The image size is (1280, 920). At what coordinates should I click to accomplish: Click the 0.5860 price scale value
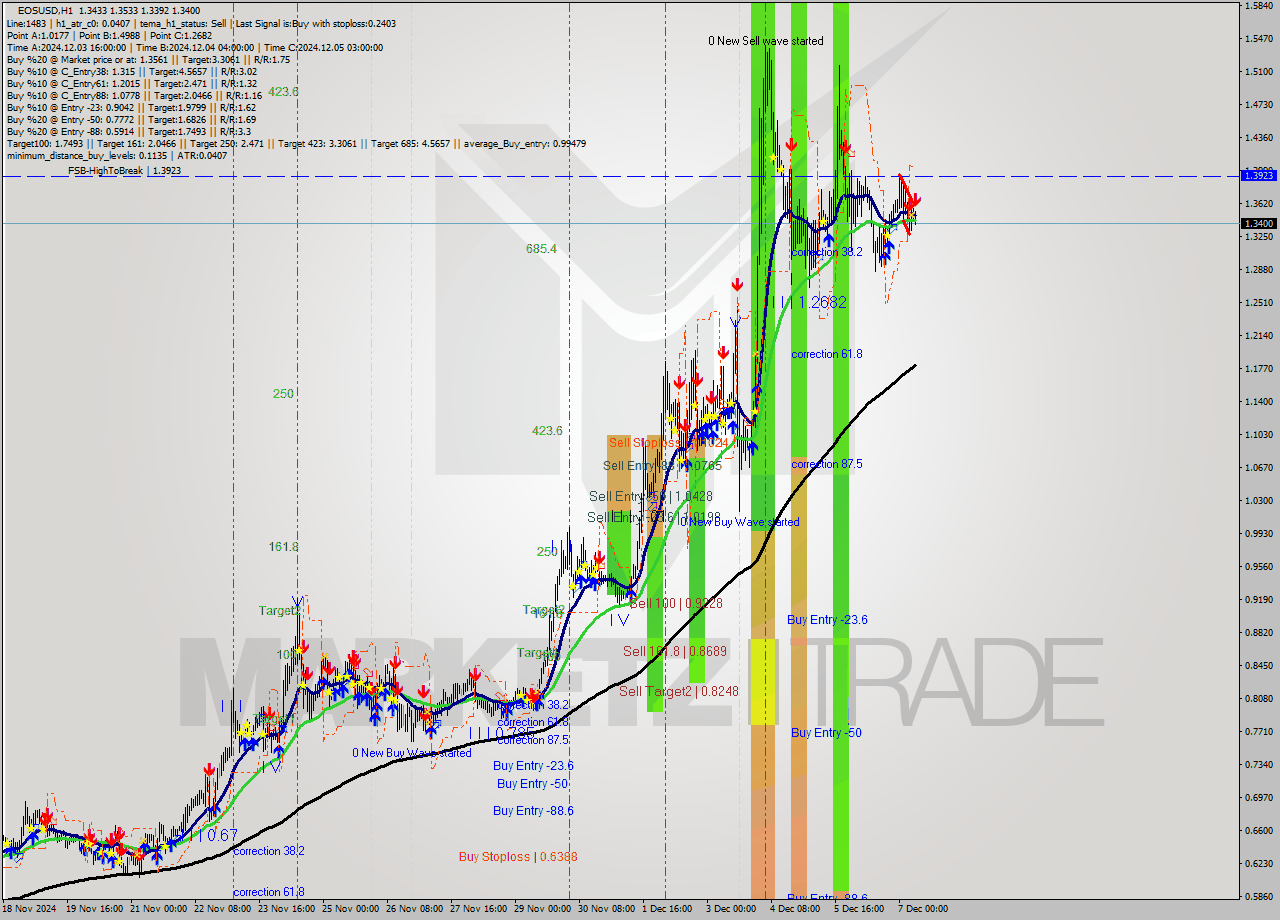(x=1258, y=897)
